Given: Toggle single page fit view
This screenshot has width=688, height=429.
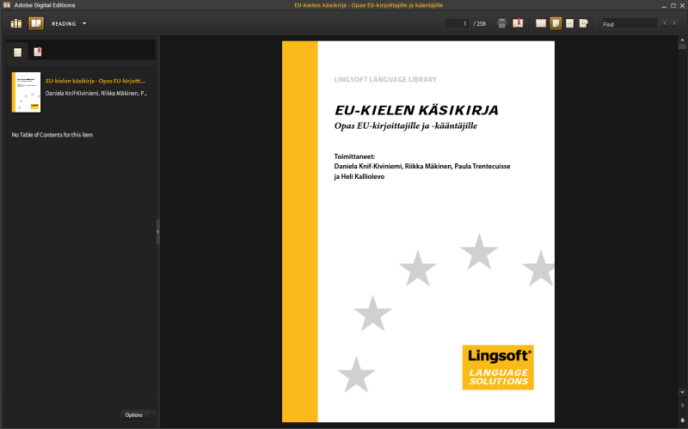Looking at the screenshot, I should [x=555, y=23].
